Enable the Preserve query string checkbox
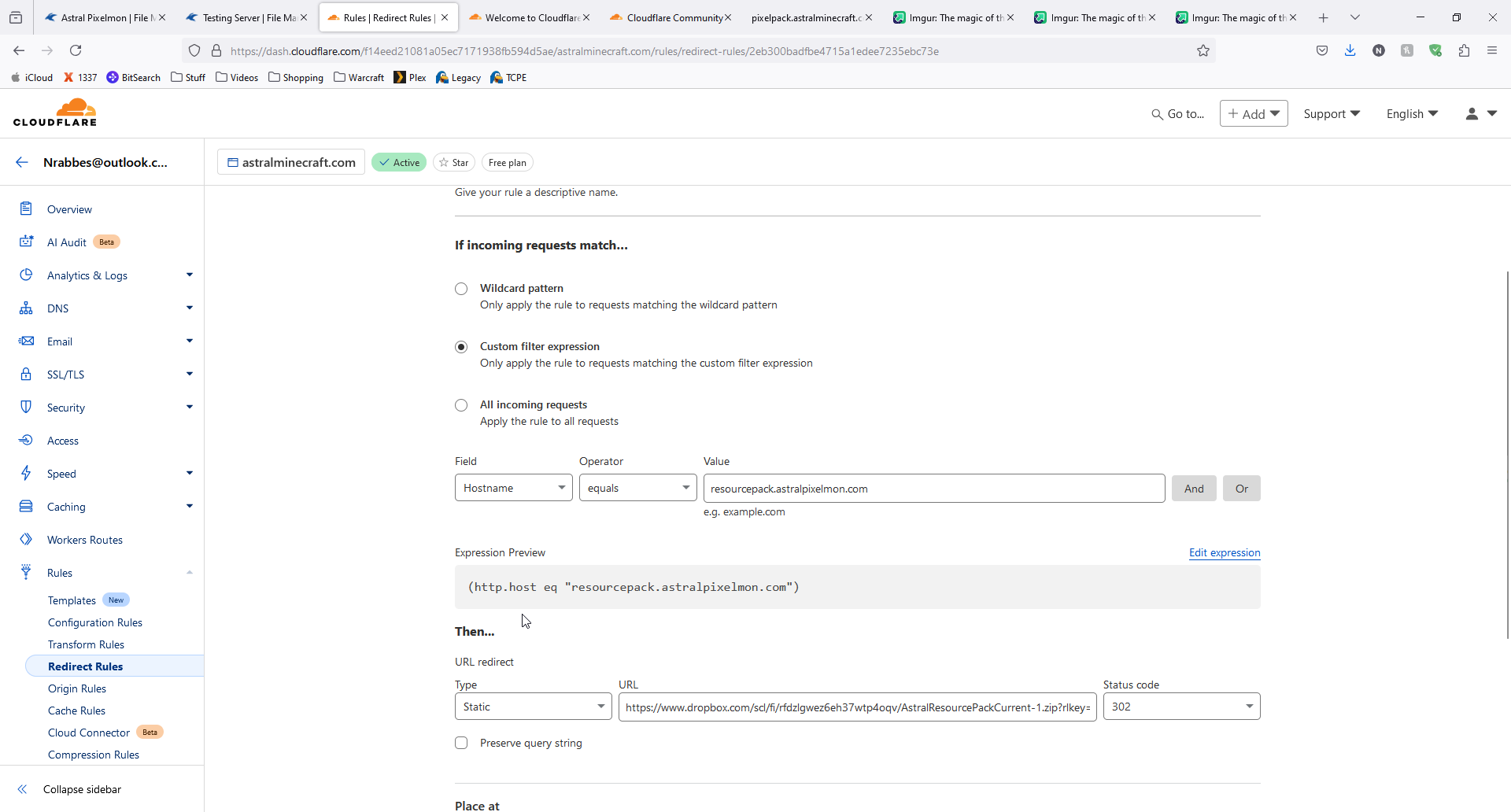The width and height of the screenshot is (1511, 812). tap(461, 743)
